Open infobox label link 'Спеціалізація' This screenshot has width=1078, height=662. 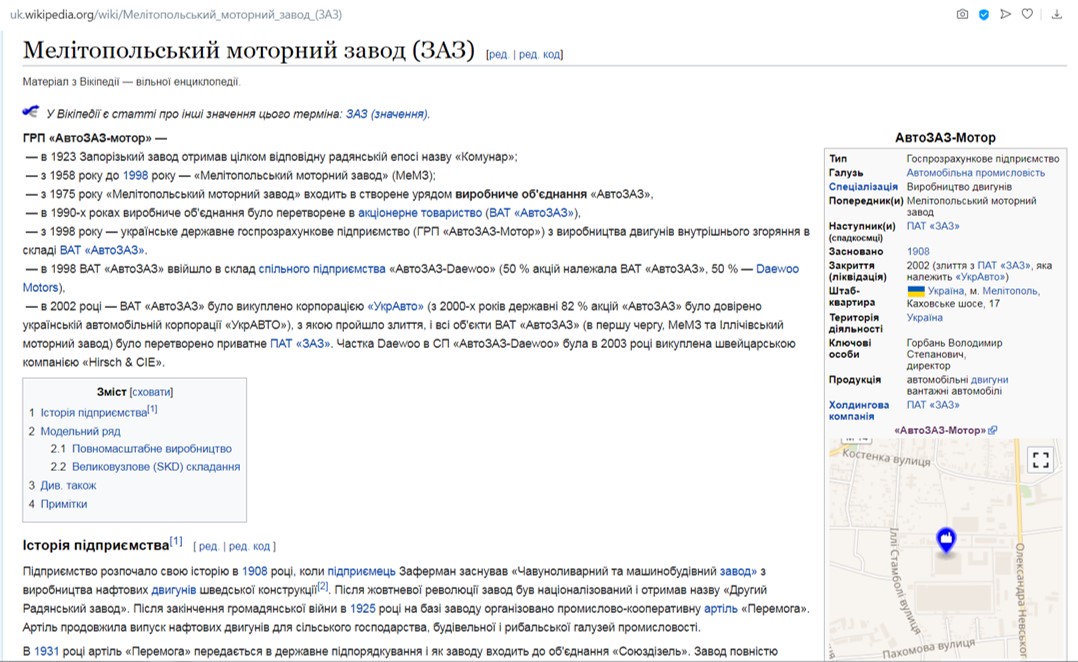pos(863,187)
